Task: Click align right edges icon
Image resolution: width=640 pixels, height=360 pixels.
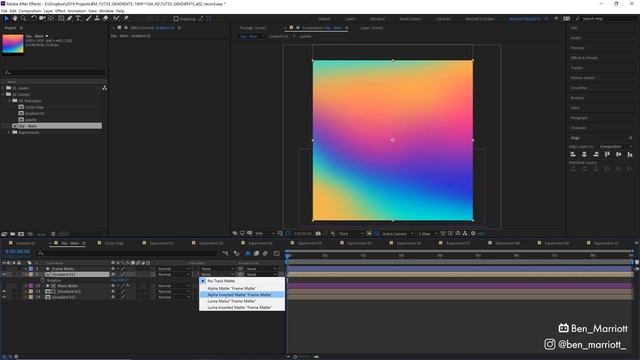Action: pyautogui.click(x=596, y=154)
